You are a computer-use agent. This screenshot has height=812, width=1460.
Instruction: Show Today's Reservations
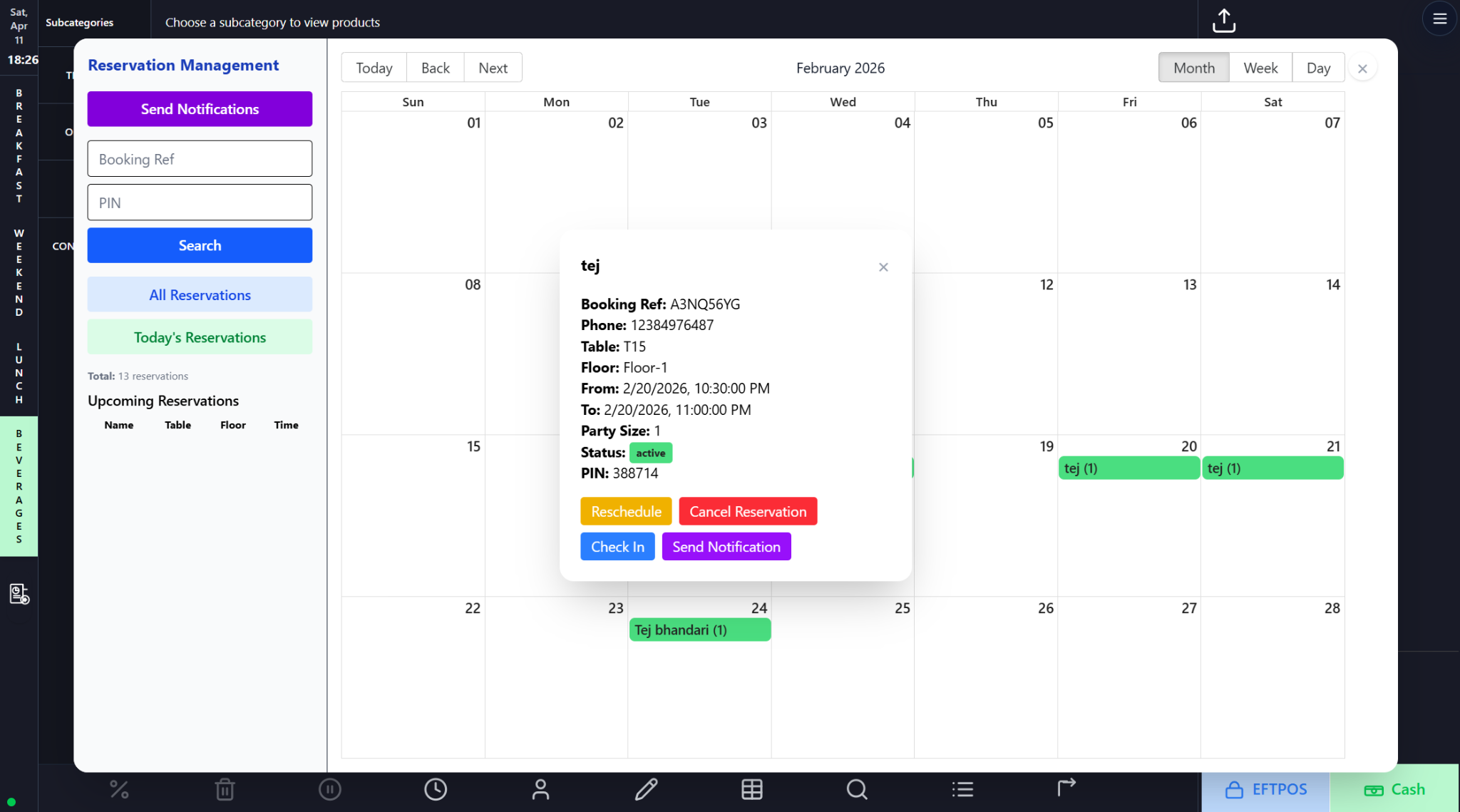point(200,337)
